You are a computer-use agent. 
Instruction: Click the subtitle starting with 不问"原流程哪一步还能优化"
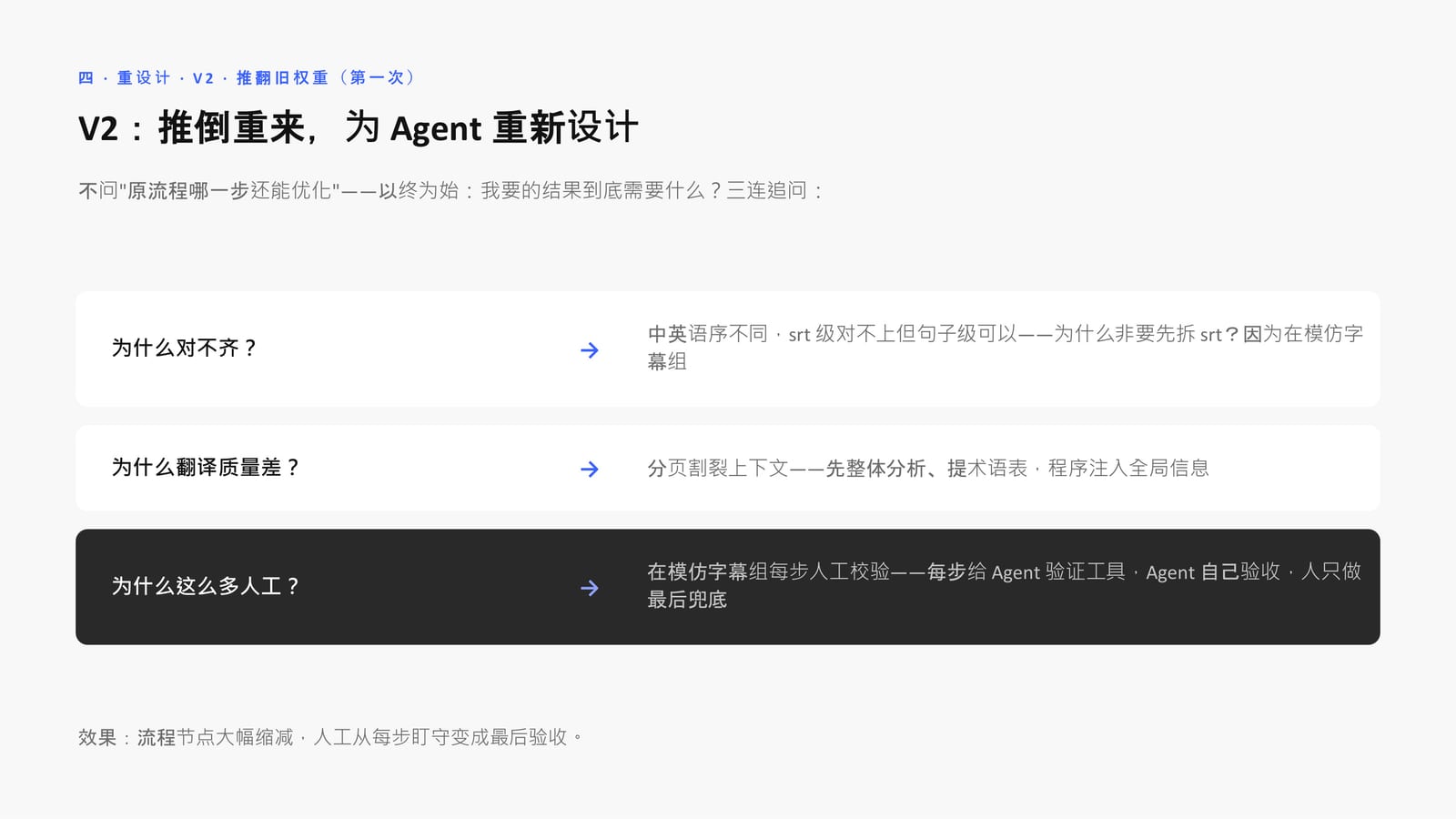tap(451, 190)
